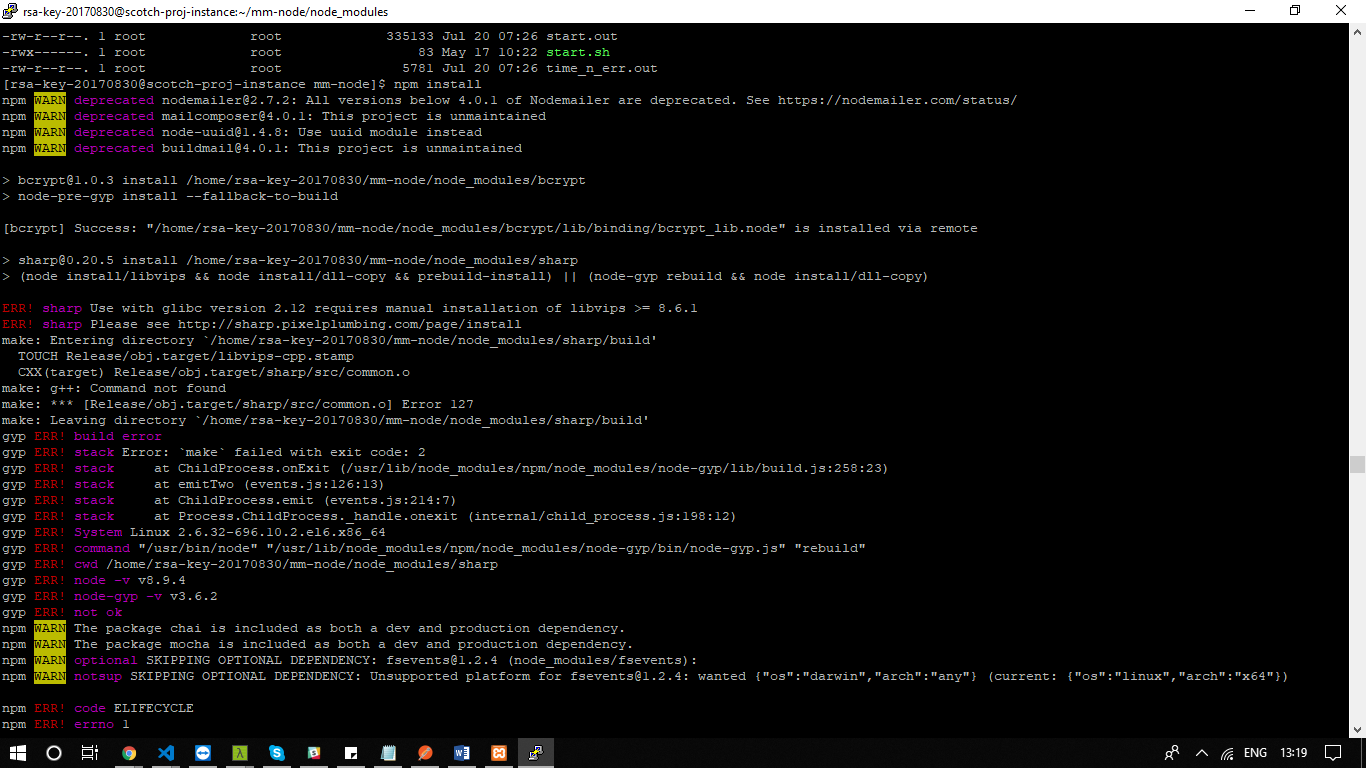Show hidden system tray icons
This screenshot has height=768, width=1366.
1200,753
